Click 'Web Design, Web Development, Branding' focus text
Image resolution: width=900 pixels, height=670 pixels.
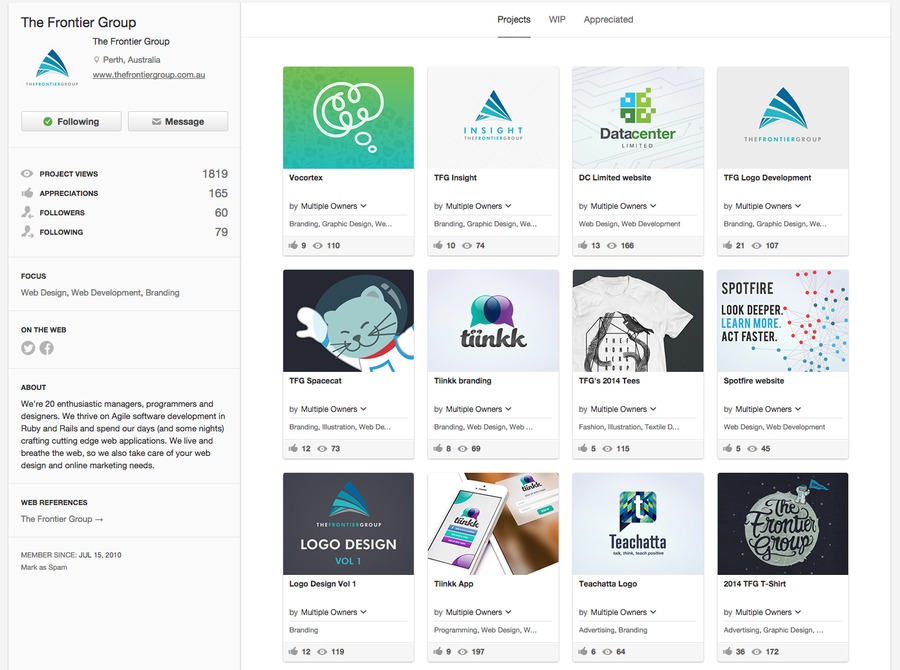tap(100, 293)
